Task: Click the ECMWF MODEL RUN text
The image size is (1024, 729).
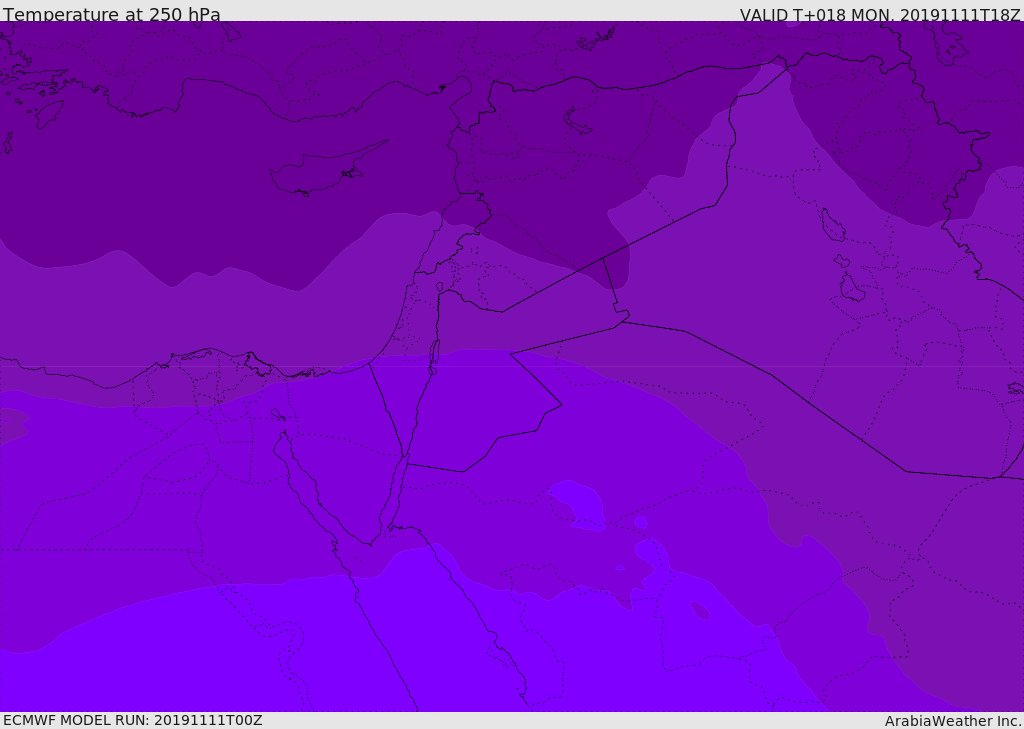Action: click(133, 720)
